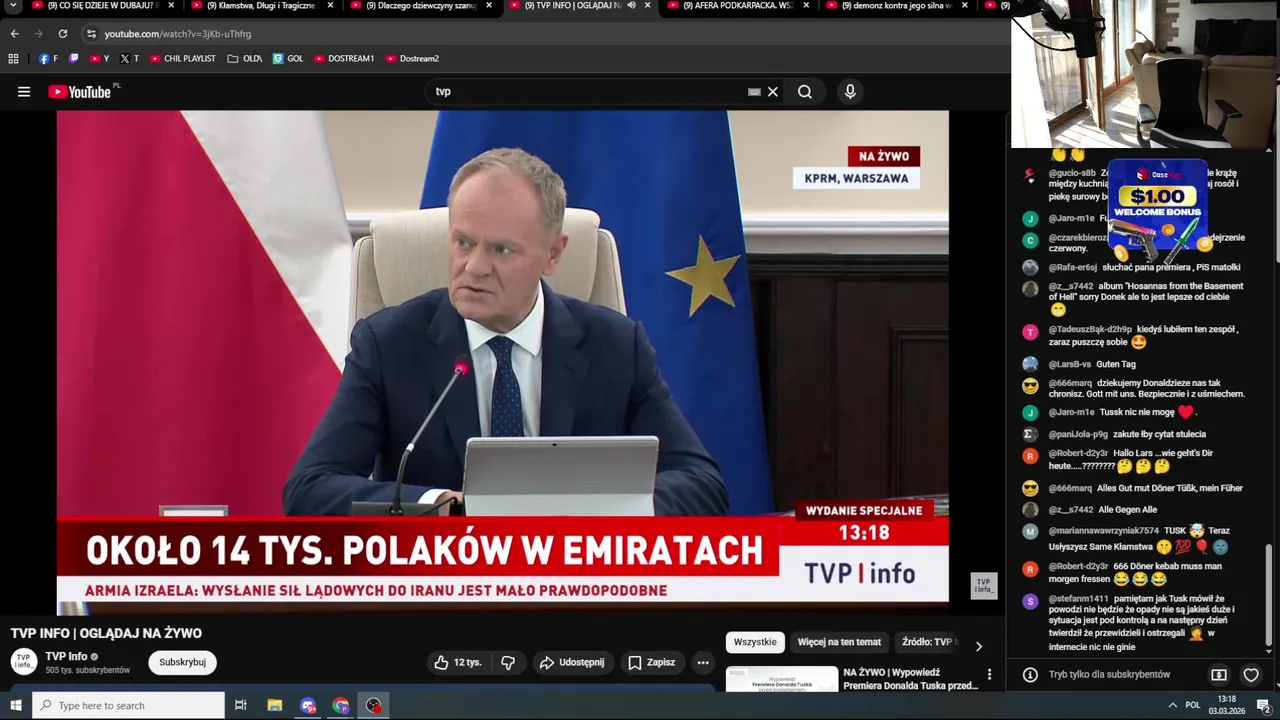Run search with the magnifying glass button

[x=805, y=92]
